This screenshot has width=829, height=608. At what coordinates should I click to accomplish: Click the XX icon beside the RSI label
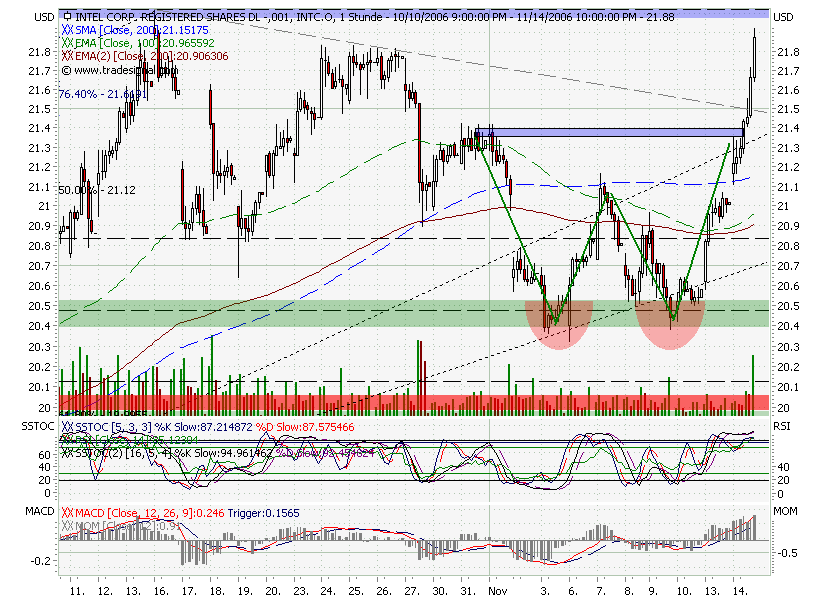click(x=68, y=439)
